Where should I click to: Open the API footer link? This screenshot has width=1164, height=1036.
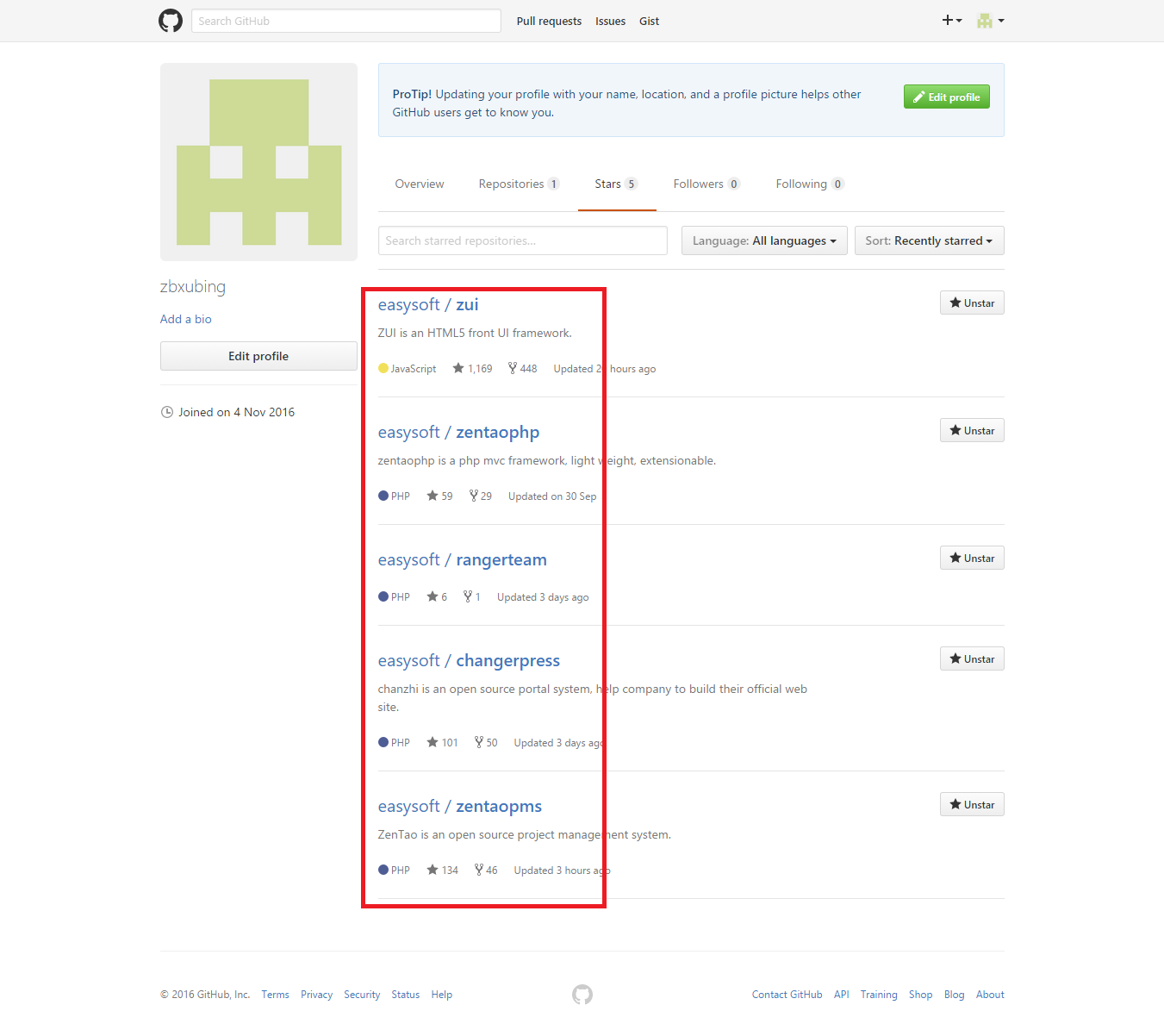(842, 995)
